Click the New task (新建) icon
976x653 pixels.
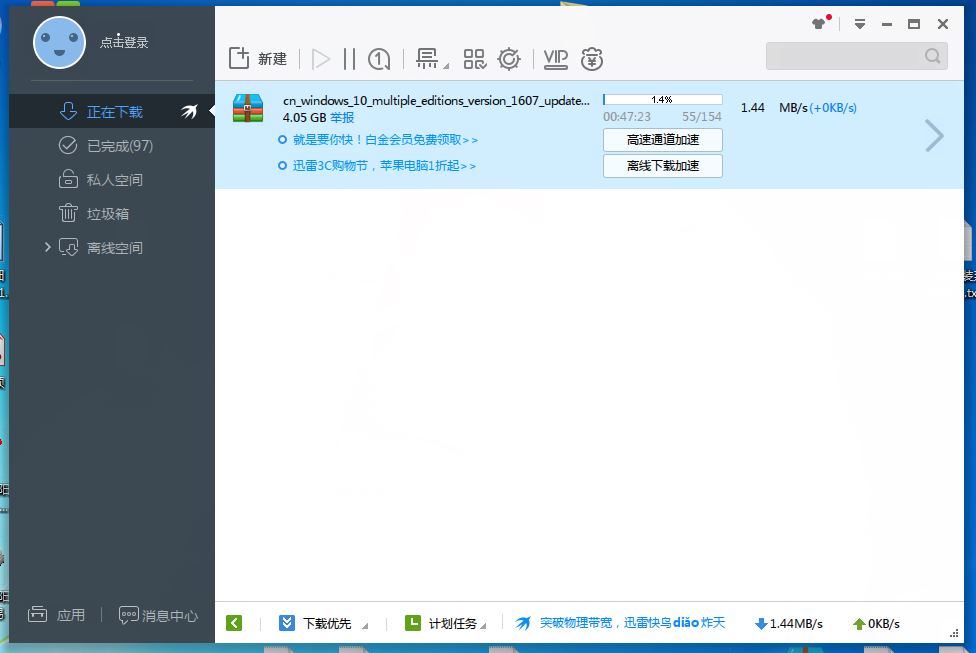[x=239, y=59]
